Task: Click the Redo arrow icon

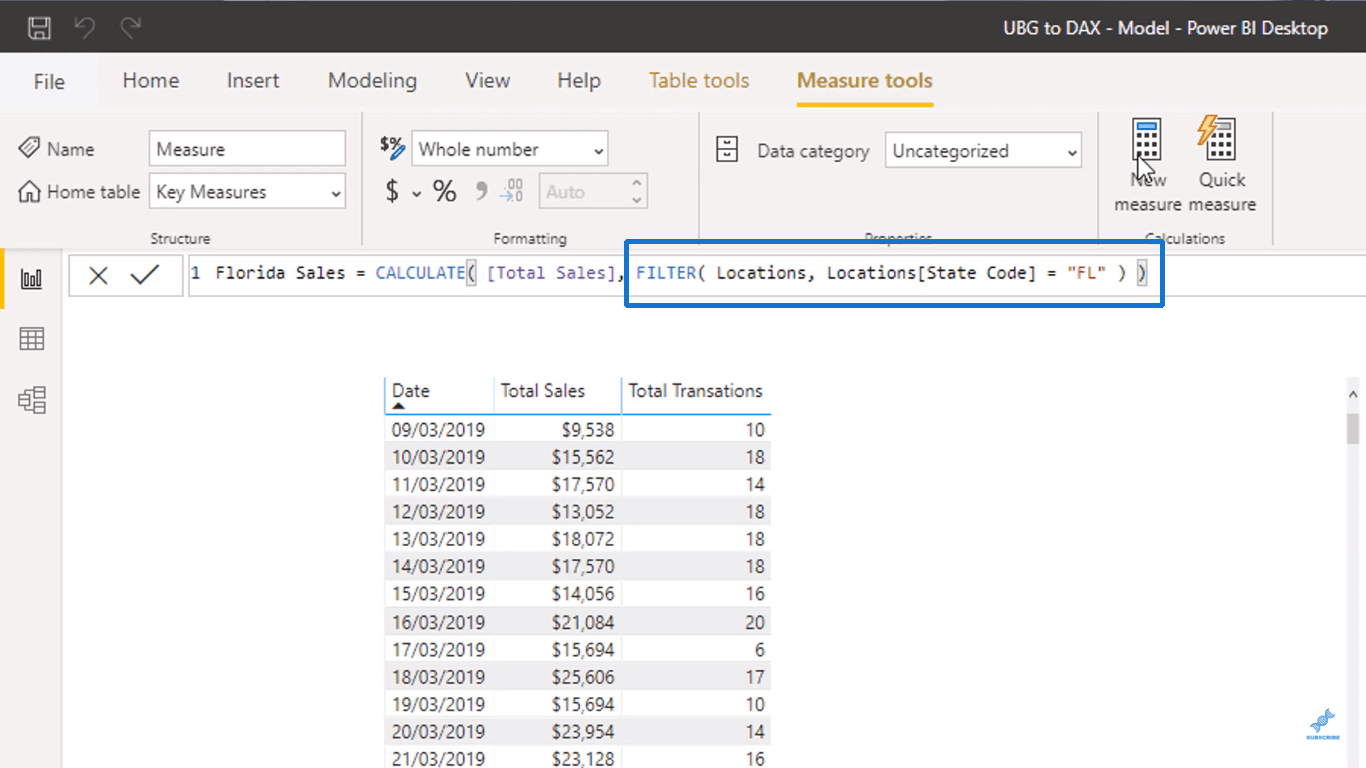Action: pyautogui.click(x=130, y=27)
